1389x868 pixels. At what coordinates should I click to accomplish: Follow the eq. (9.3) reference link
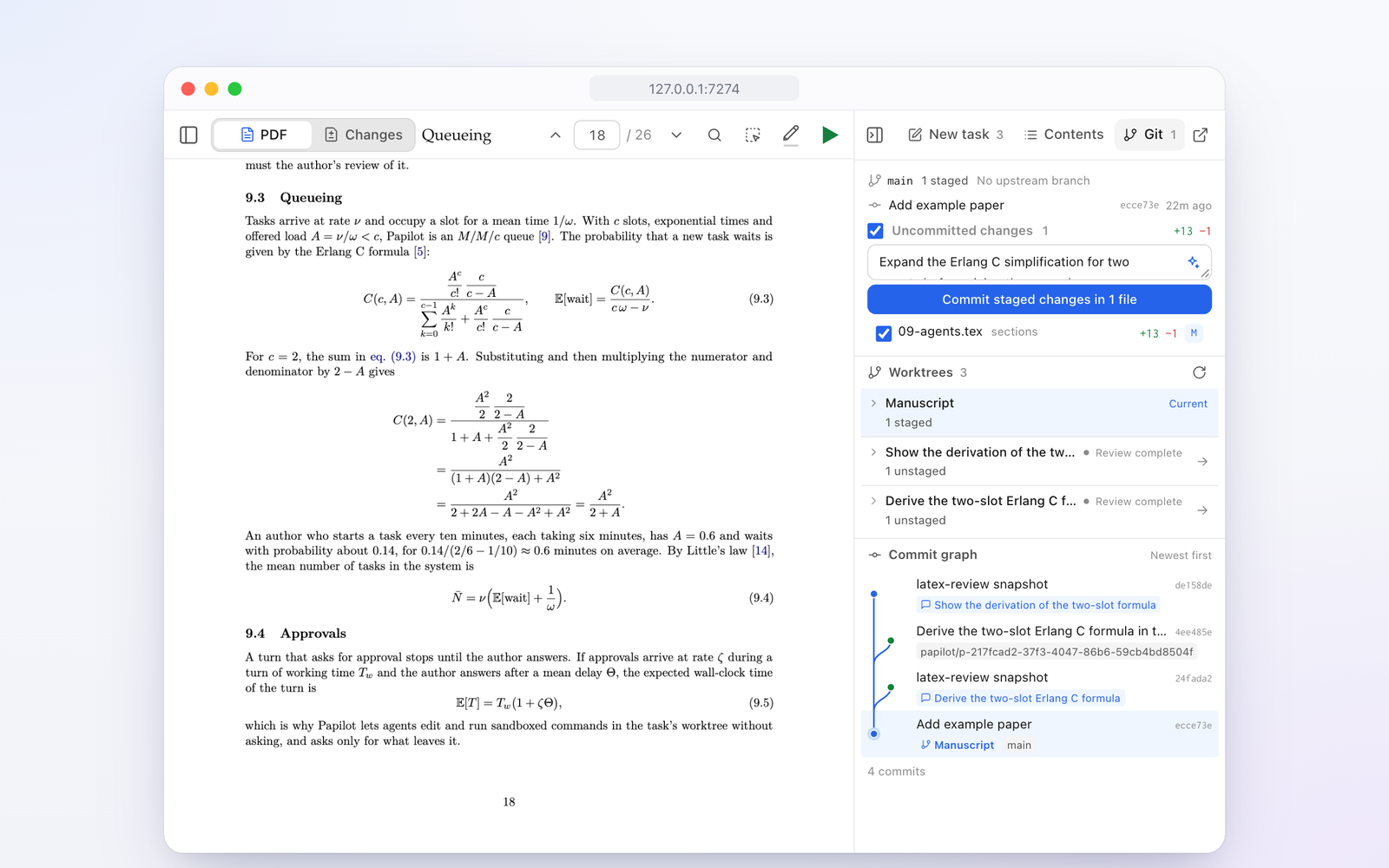pyautogui.click(x=392, y=357)
